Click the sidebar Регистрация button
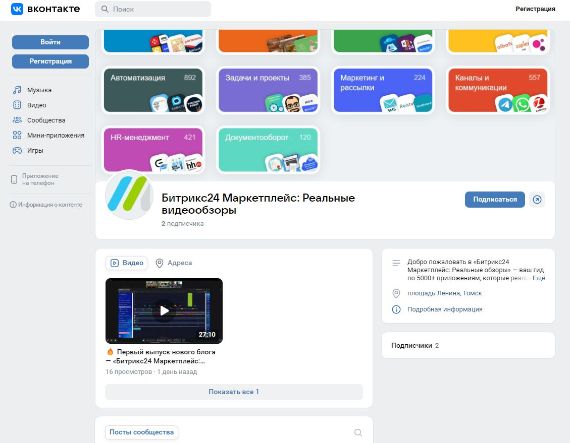The image size is (570, 443). point(50,61)
